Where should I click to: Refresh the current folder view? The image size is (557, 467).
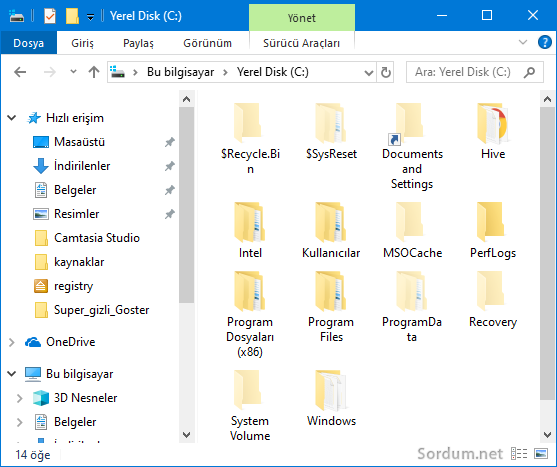(x=385, y=72)
